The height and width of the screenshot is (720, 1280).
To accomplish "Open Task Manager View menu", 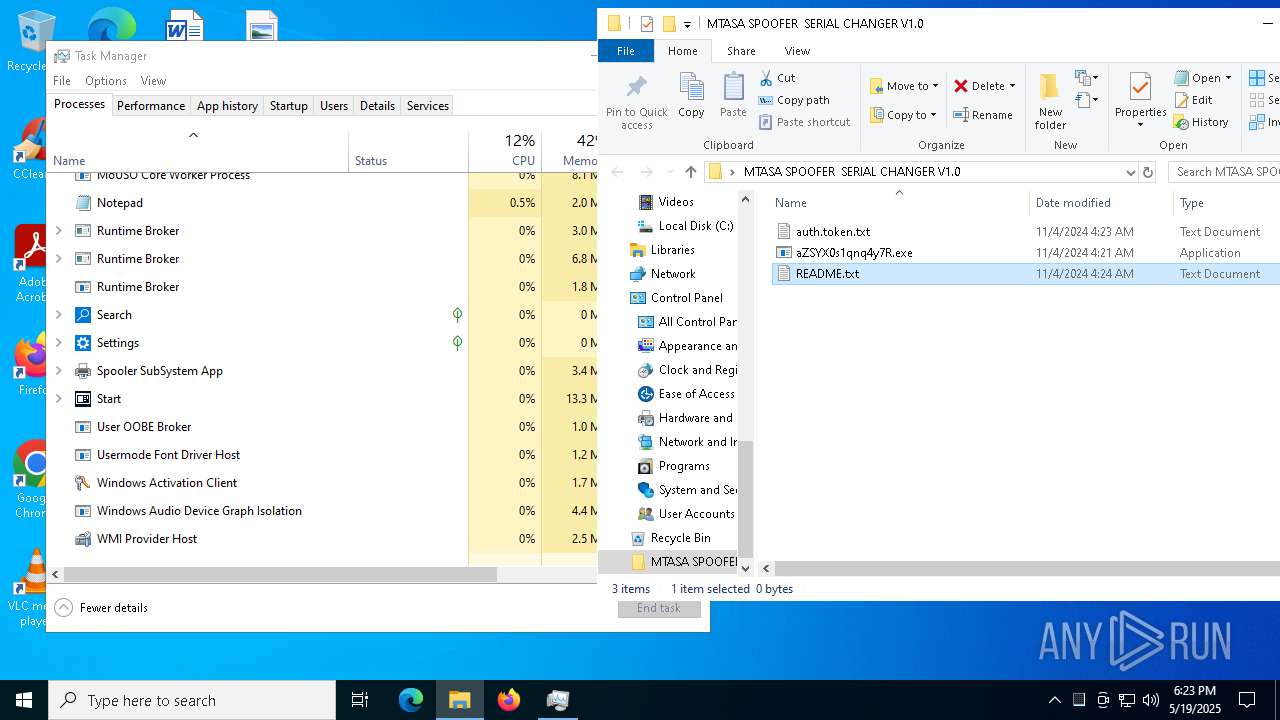I will (153, 81).
